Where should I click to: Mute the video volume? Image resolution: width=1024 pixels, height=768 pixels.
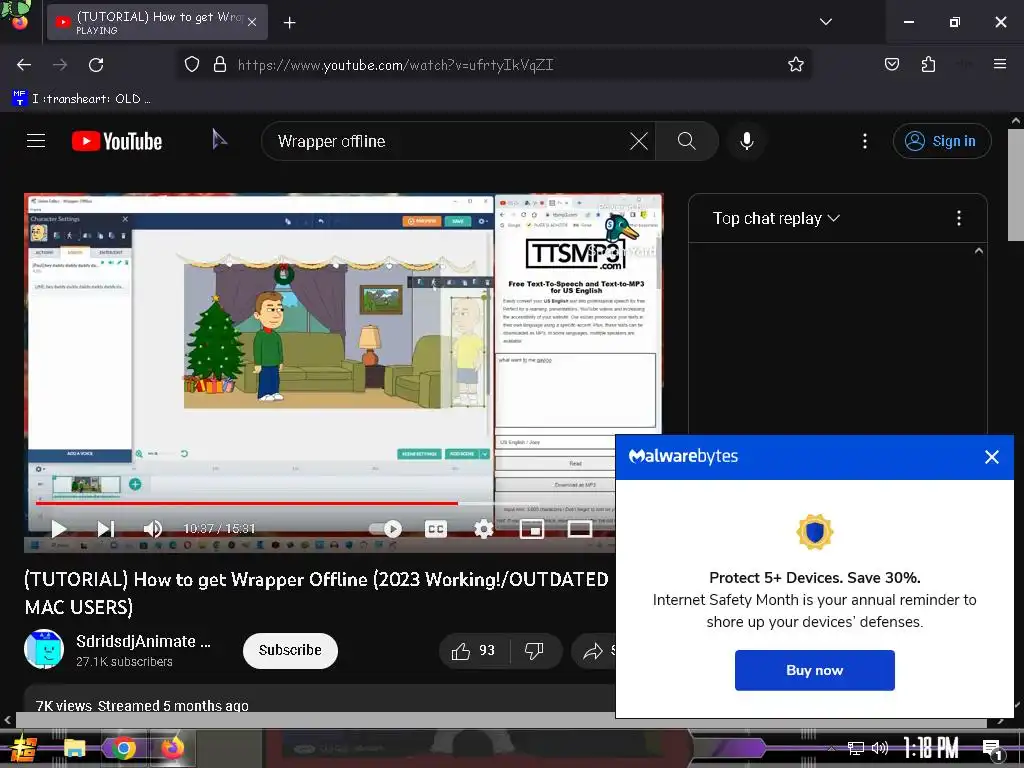[x=152, y=529]
